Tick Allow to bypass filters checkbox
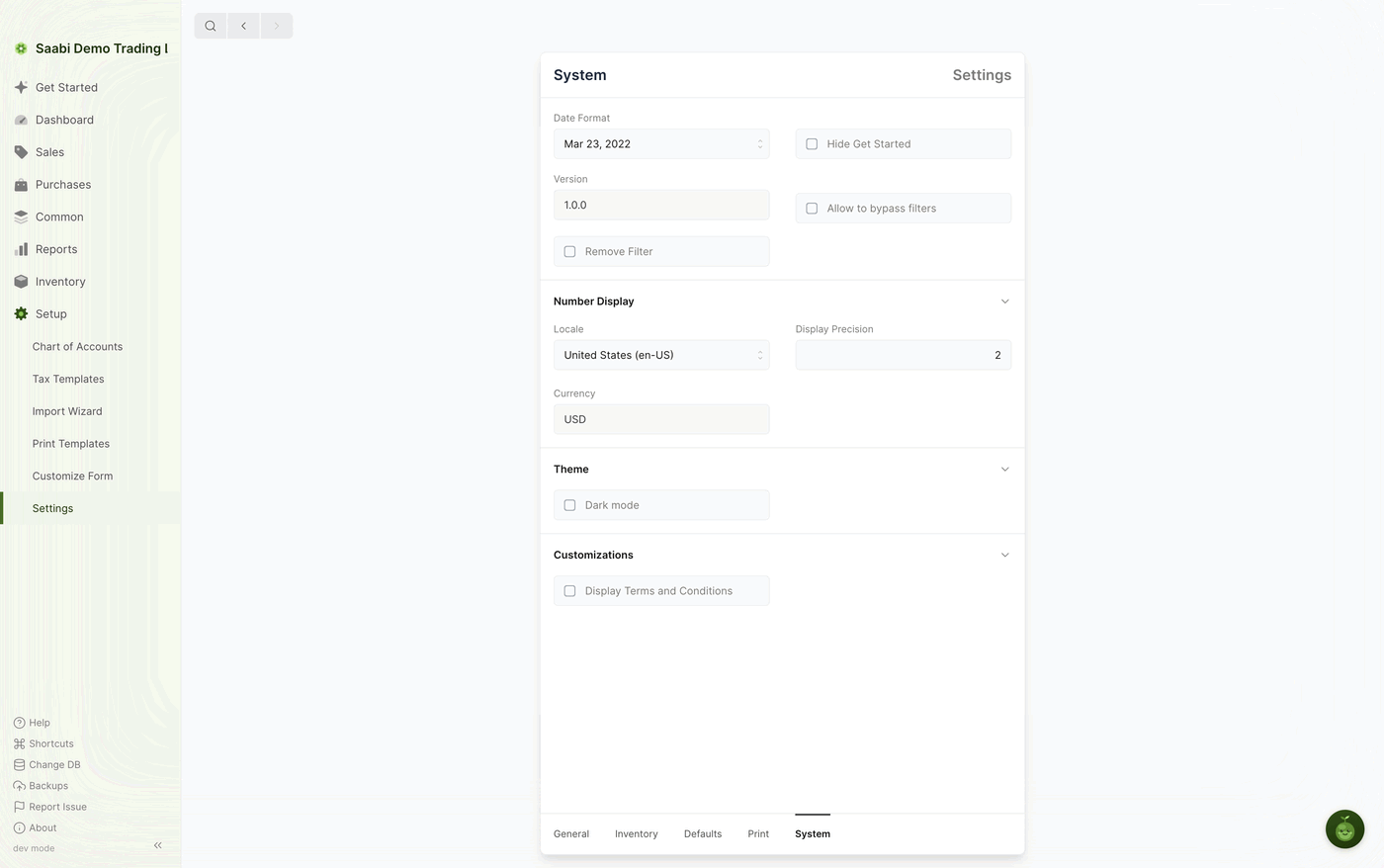Viewport: 1384px width, 868px height. pos(812,209)
